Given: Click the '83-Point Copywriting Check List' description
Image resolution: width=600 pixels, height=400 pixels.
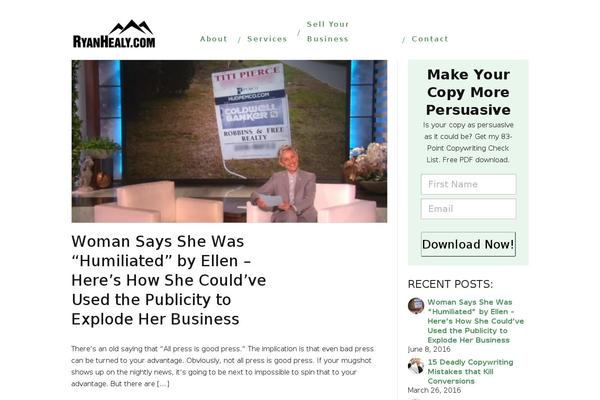Looking at the screenshot, I should pos(468,142).
